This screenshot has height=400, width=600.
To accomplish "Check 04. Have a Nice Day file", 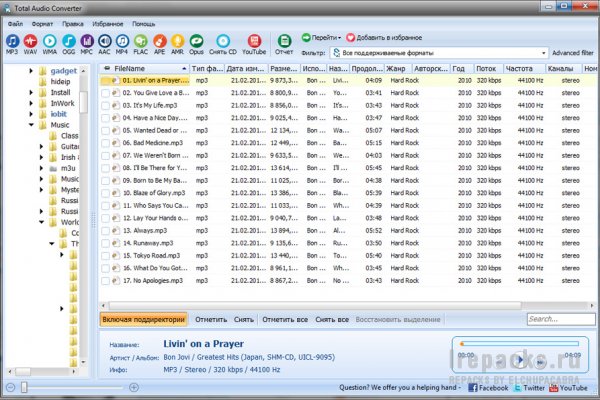I will [105, 118].
